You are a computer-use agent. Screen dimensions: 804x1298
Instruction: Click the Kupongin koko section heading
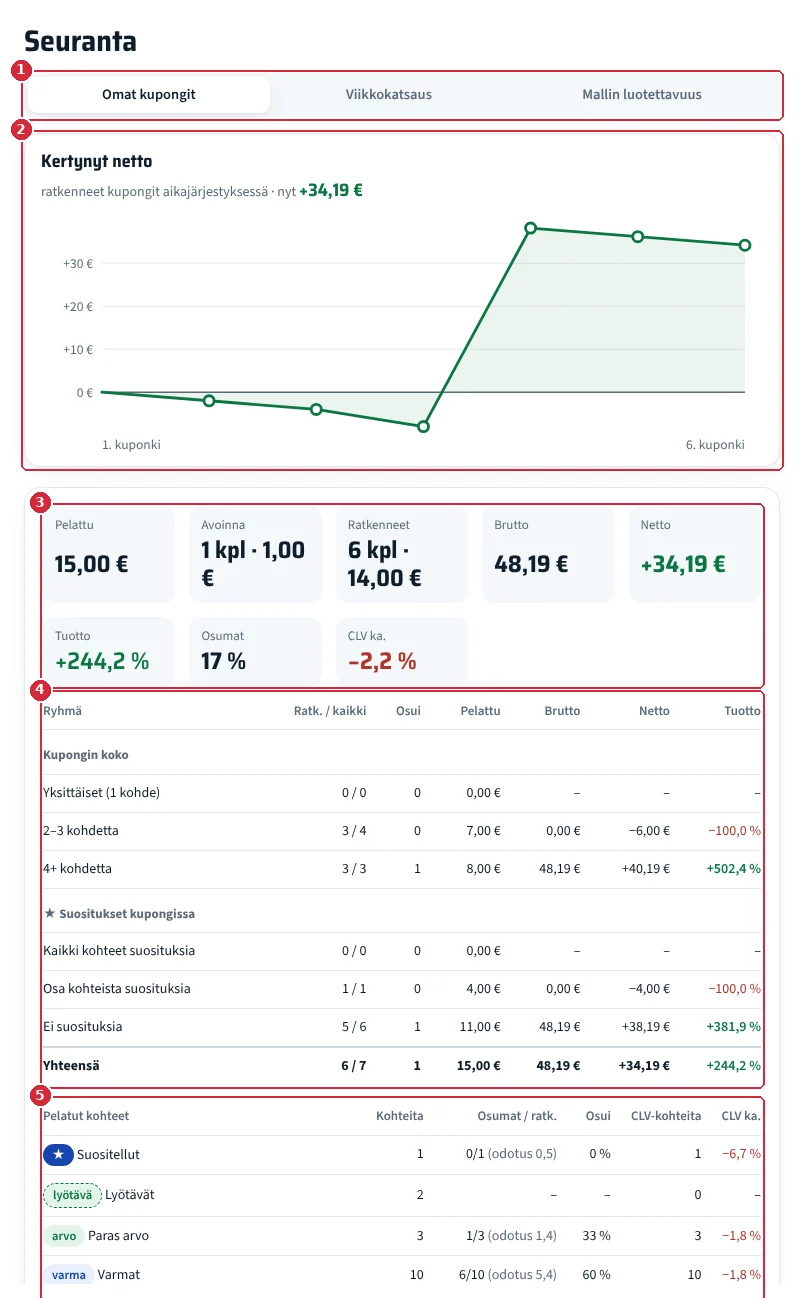pyautogui.click(x=86, y=755)
